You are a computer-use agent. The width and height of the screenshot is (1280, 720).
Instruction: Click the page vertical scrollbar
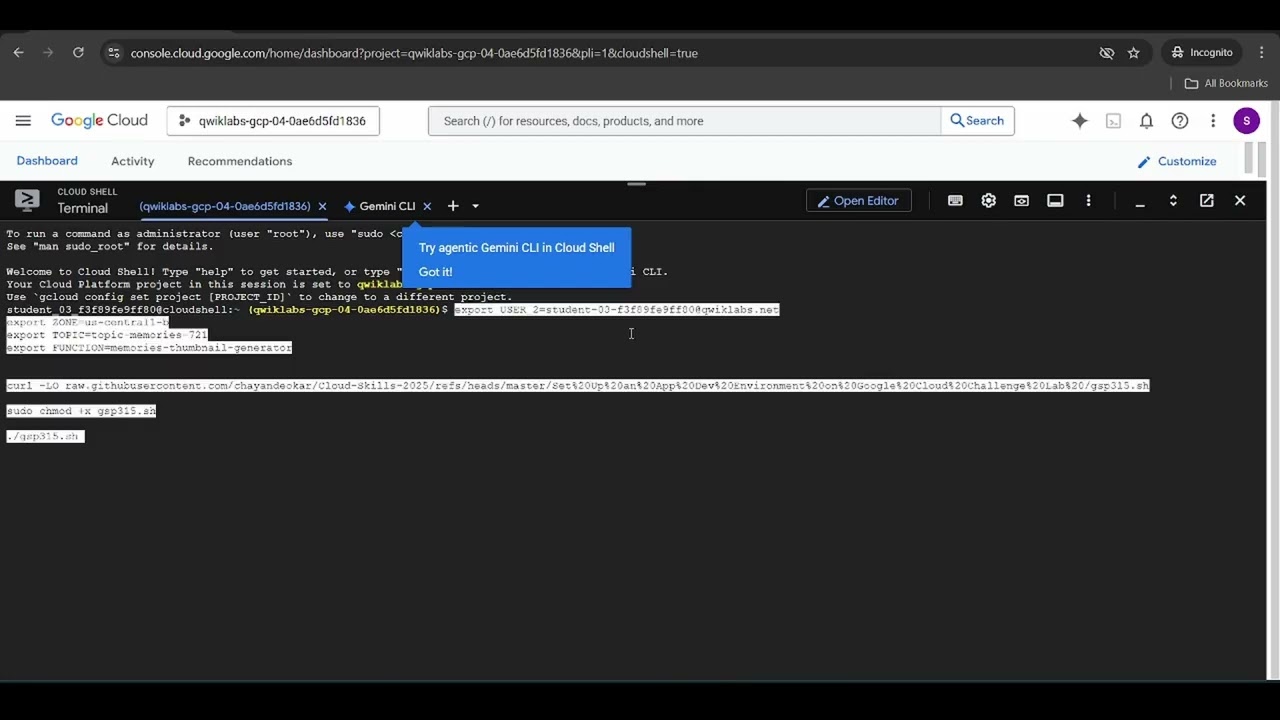pyautogui.click(x=1274, y=390)
